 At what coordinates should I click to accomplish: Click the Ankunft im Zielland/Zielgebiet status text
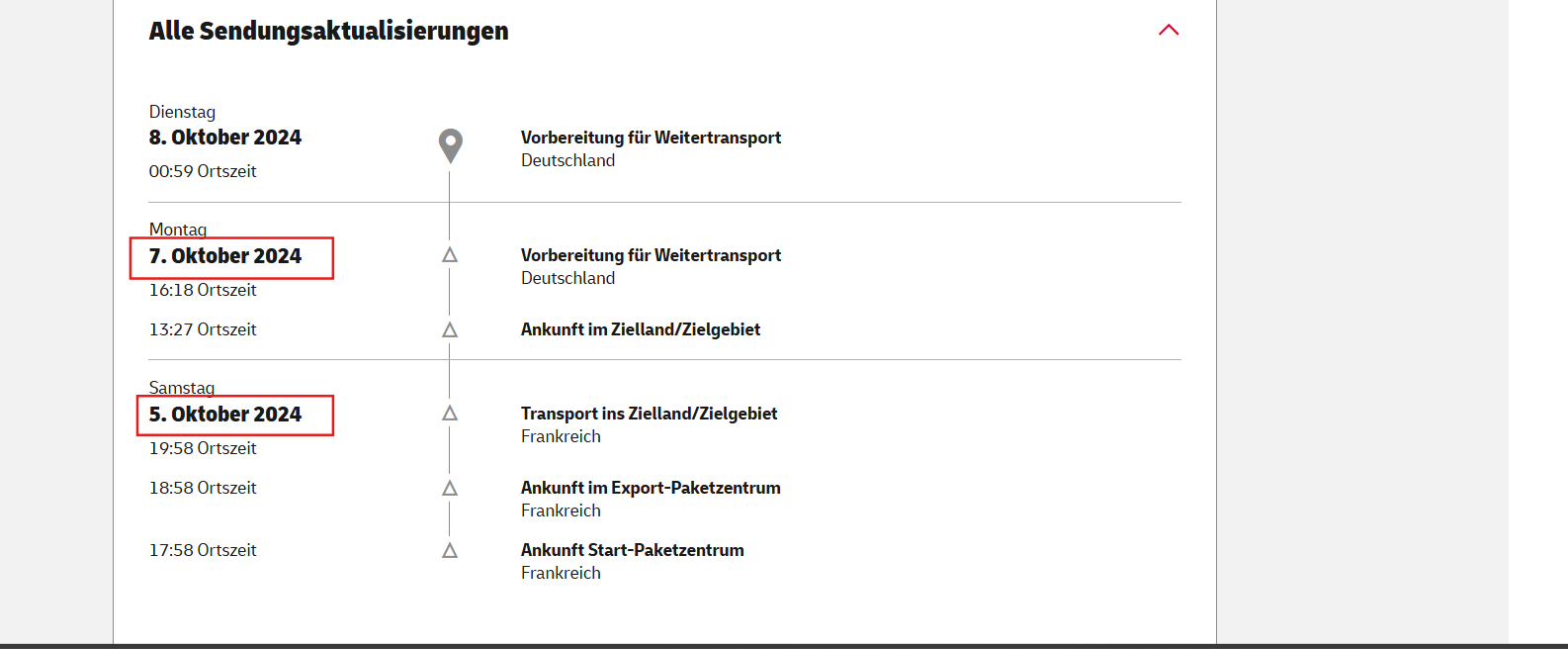pos(641,329)
